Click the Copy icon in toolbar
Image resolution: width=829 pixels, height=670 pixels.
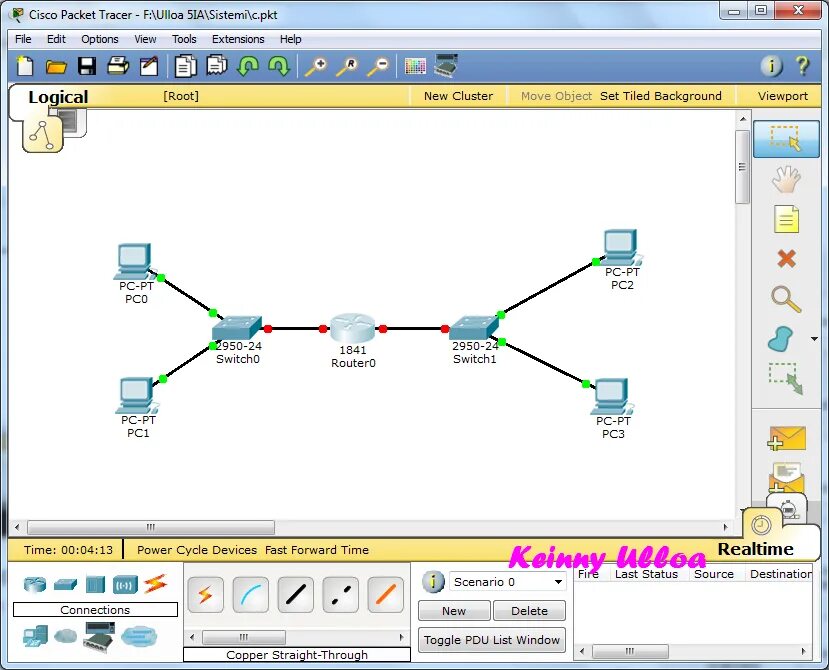(186, 66)
